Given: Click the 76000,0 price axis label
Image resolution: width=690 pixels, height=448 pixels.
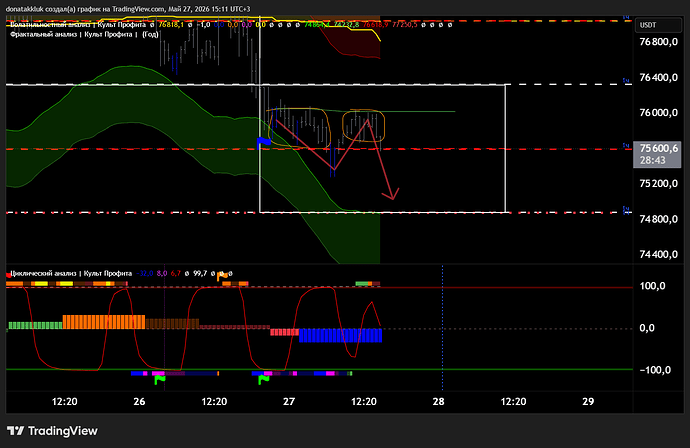Looking at the screenshot, I should coord(658,113).
